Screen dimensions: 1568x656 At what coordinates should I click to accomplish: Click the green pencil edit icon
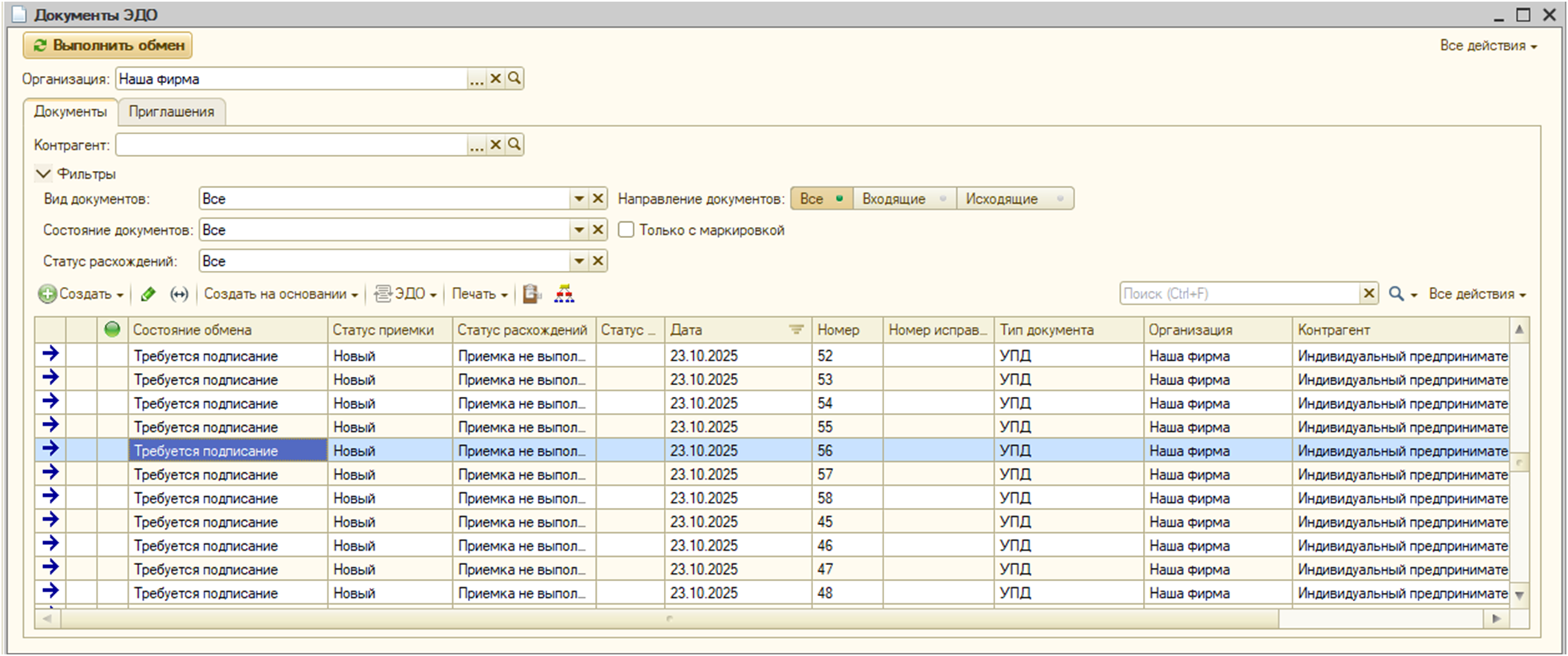pos(148,294)
